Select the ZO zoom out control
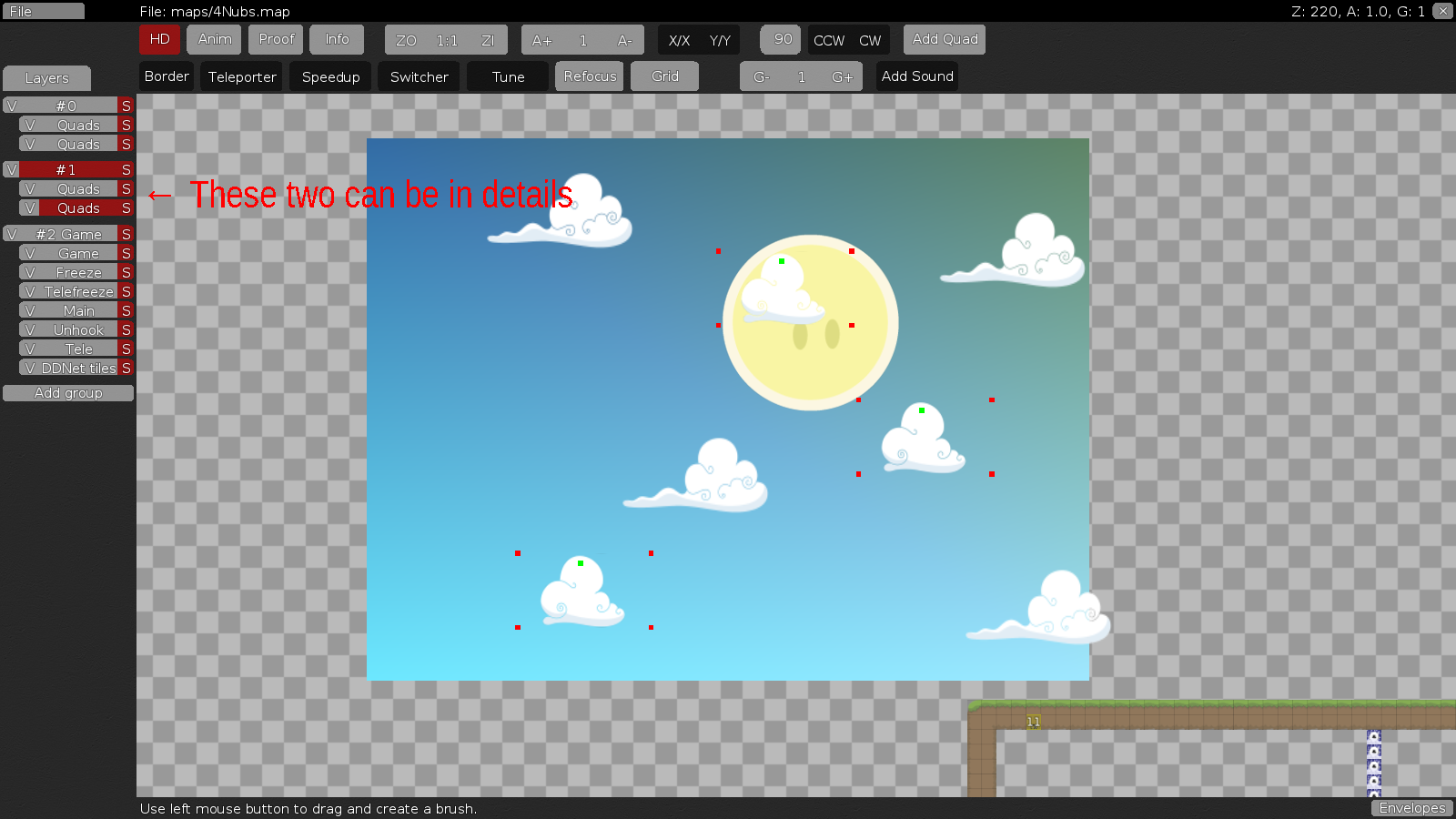Image resolution: width=1456 pixels, height=819 pixels. click(x=406, y=40)
